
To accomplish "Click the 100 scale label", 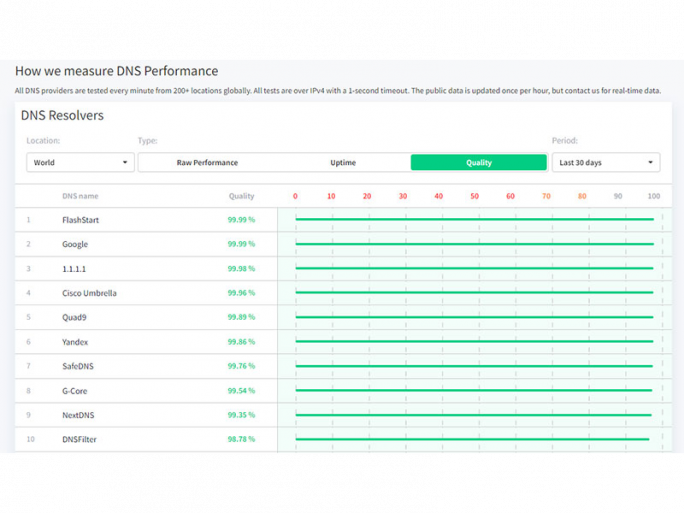I will click(x=653, y=196).
